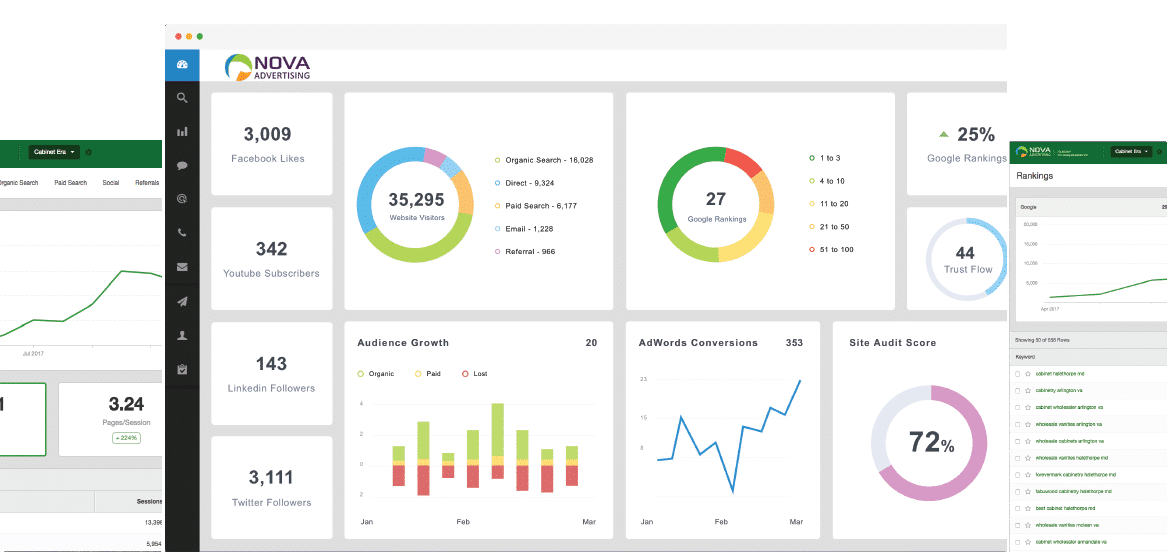Star the 'wholesale vanities mclean va' keyword
Viewport: 1172px width, 552px height.
click(x=1028, y=525)
